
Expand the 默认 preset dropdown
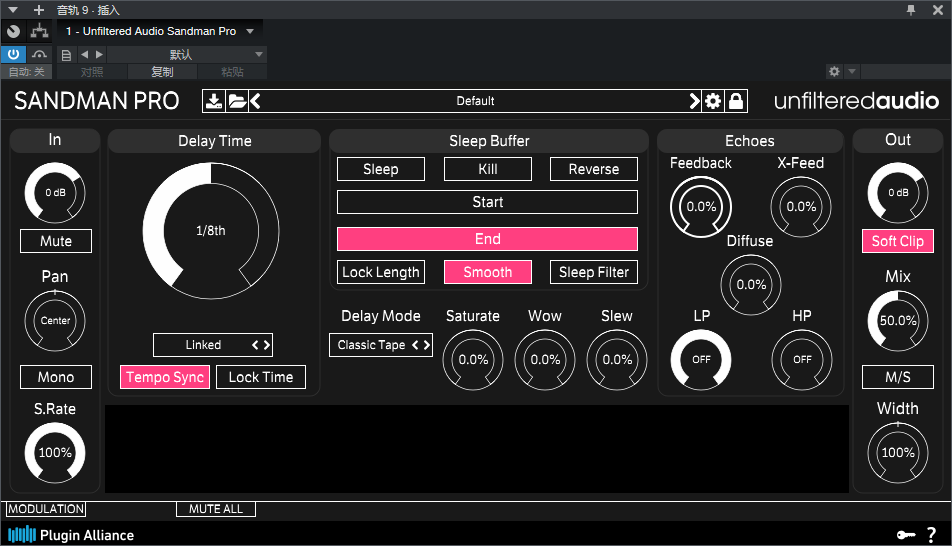pos(259,54)
